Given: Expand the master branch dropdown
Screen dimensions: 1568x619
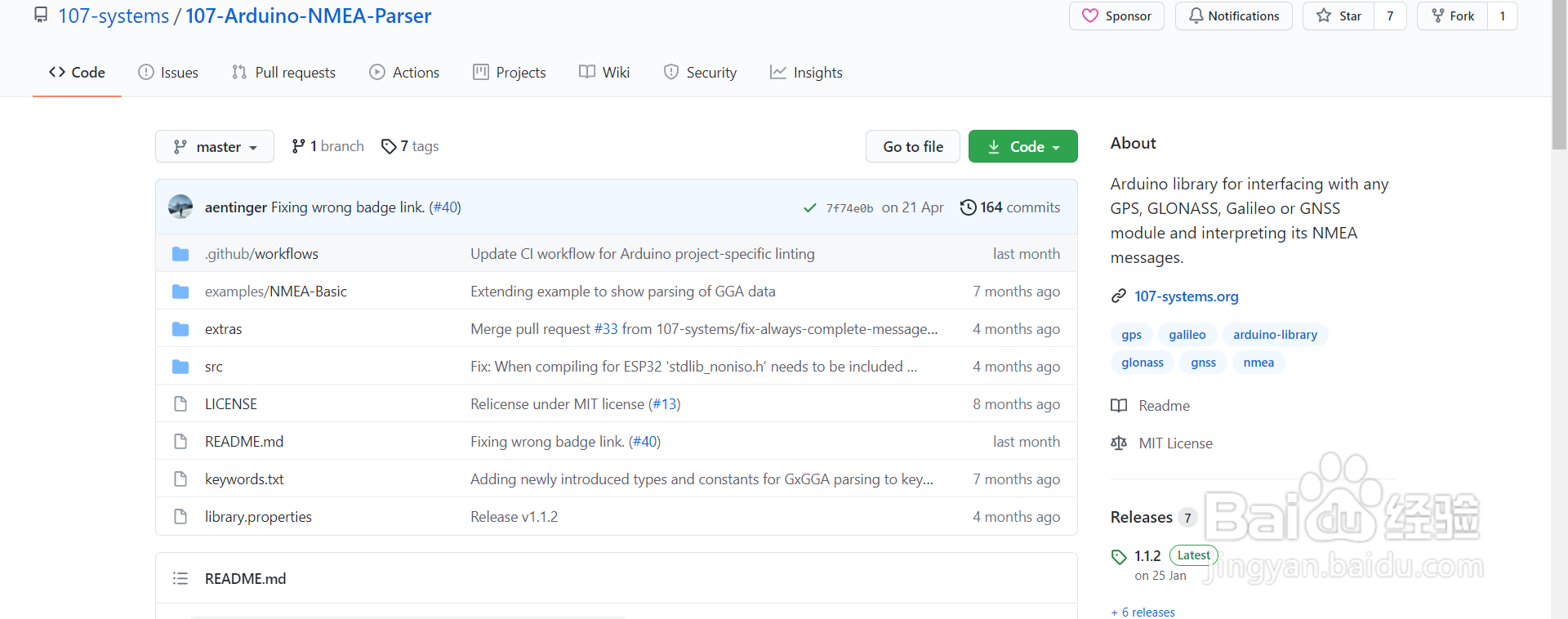Looking at the screenshot, I should pos(215,146).
